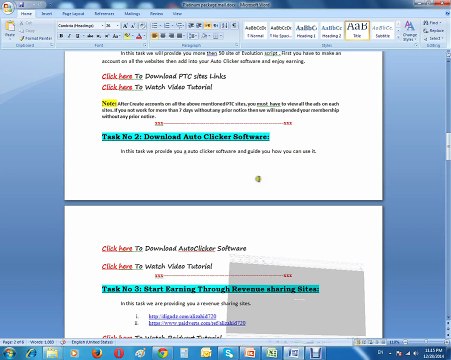Apply the Heading 1 style

tap(306, 31)
